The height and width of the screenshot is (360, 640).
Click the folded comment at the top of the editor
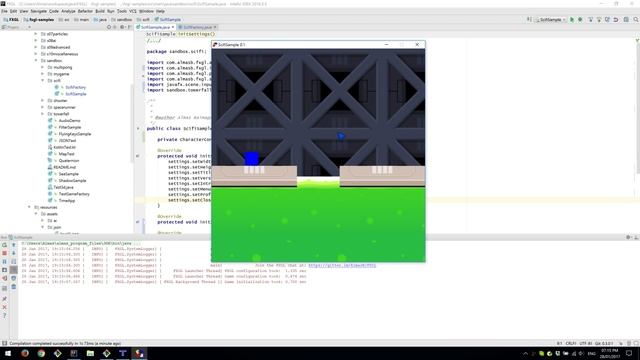pyautogui.click(x=154, y=41)
